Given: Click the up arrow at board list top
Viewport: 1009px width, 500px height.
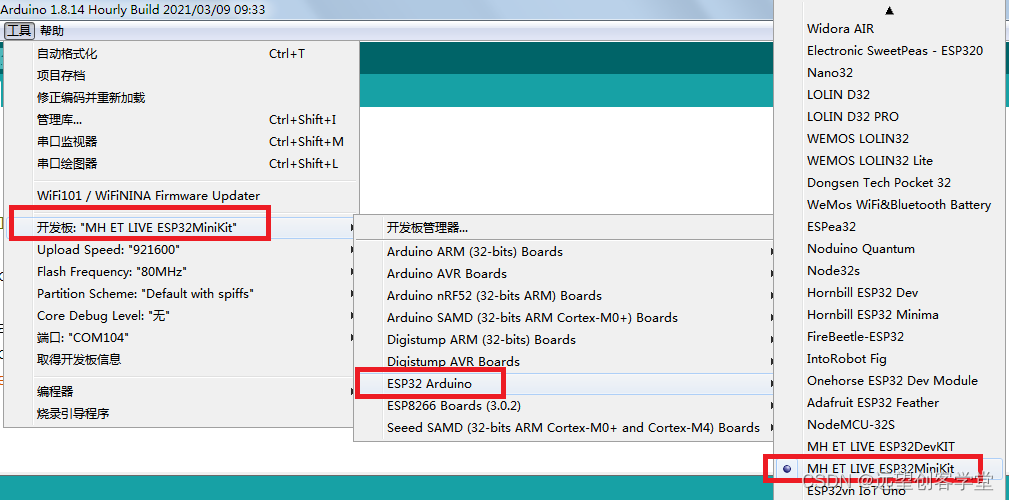Looking at the screenshot, I should pos(890,10).
